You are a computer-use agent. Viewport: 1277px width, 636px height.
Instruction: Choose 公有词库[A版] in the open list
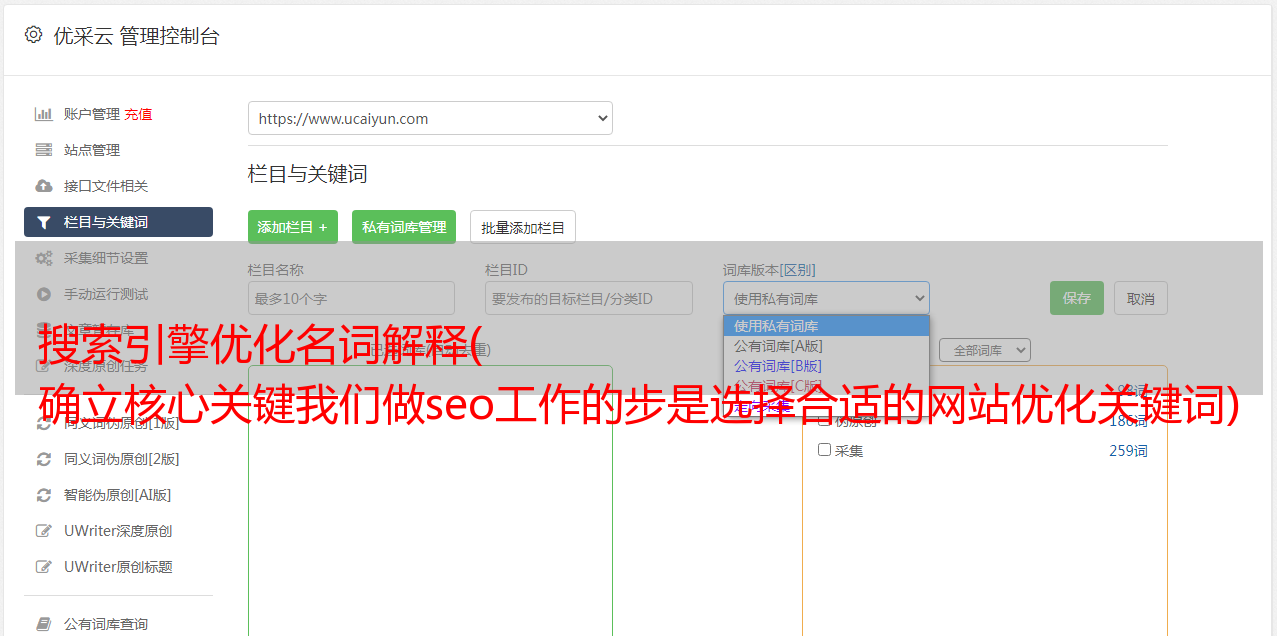[x=826, y=346]
